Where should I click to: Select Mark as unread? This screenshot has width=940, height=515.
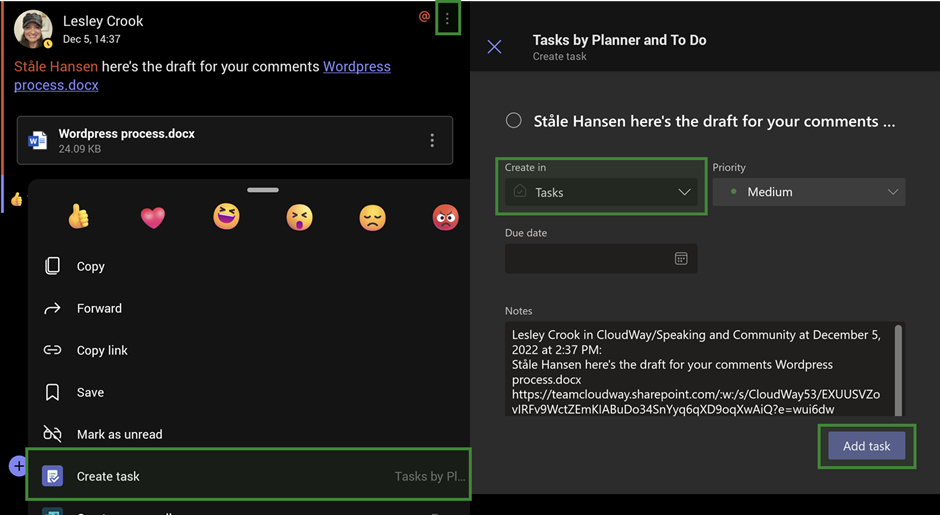click(x=249, y=434)
